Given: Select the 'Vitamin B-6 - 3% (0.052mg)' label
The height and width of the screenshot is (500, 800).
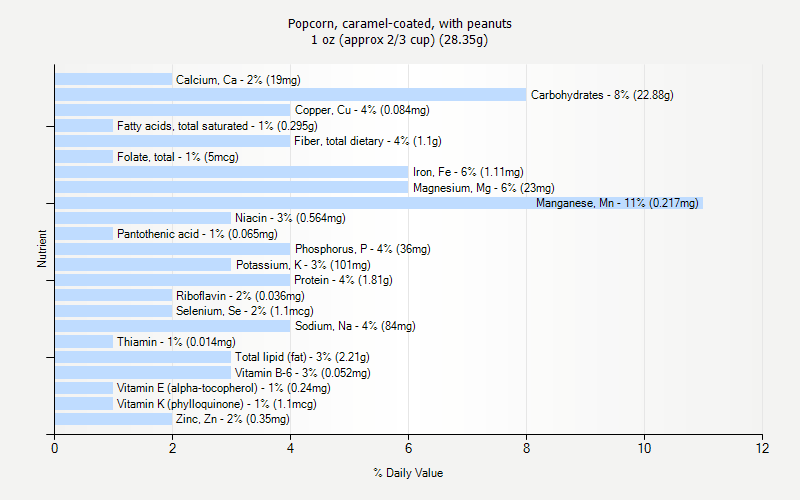Looking at the screenshot, I should pyautogui.click(x=303, y=373).
